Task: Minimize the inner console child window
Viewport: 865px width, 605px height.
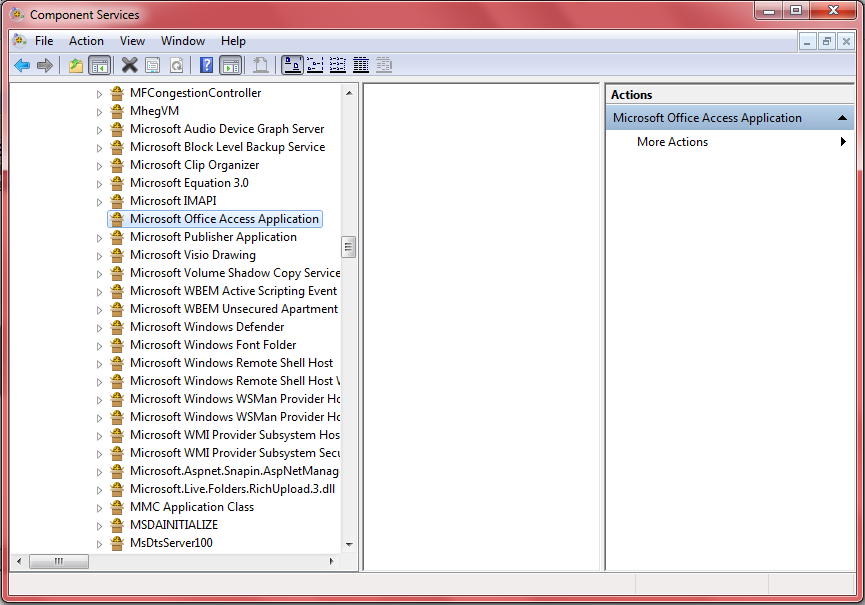Action: 807,41
